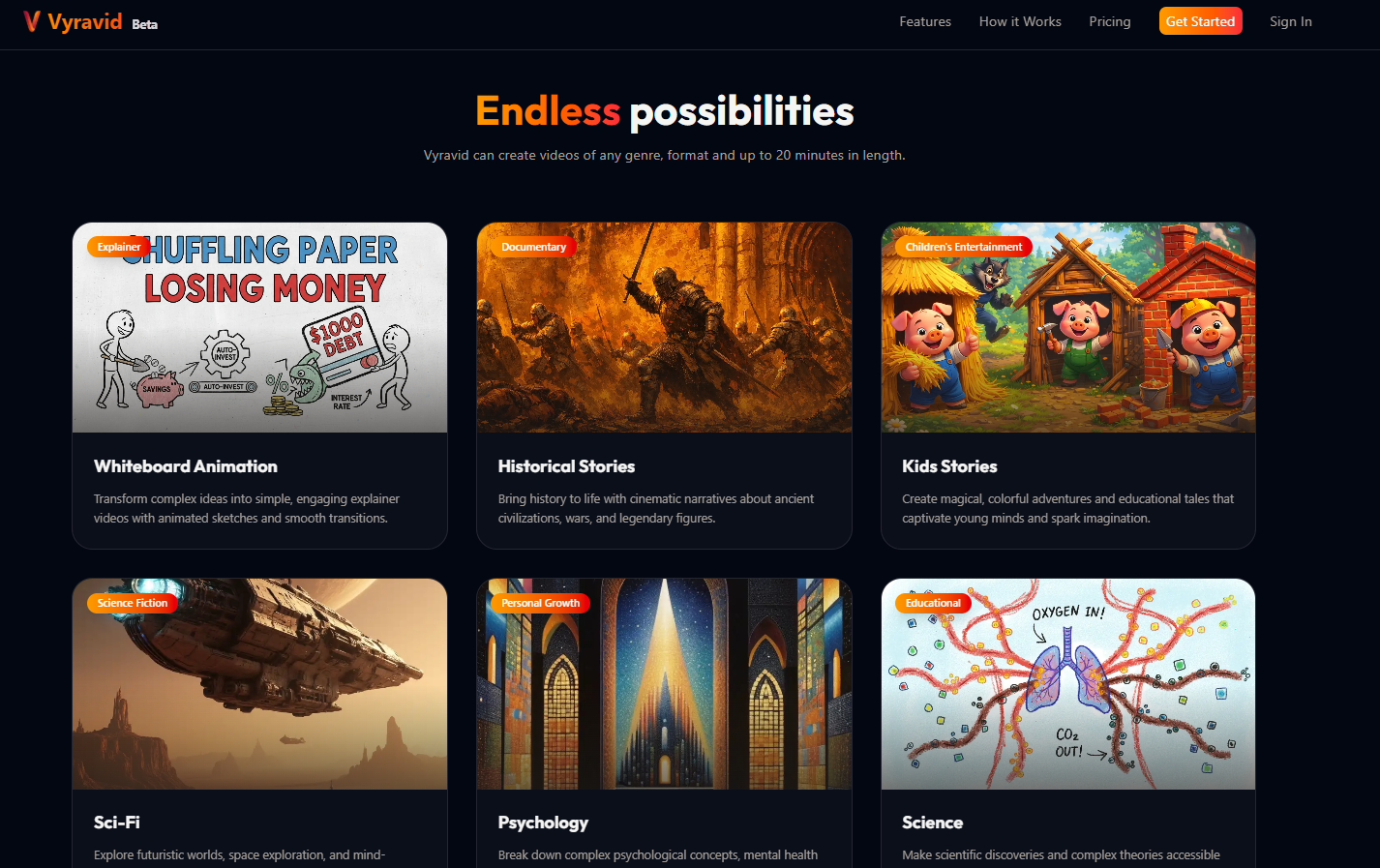Screen dimensions: 1380x868
Task: Click the Vyravid brand name text
Action: coord(85,21)
